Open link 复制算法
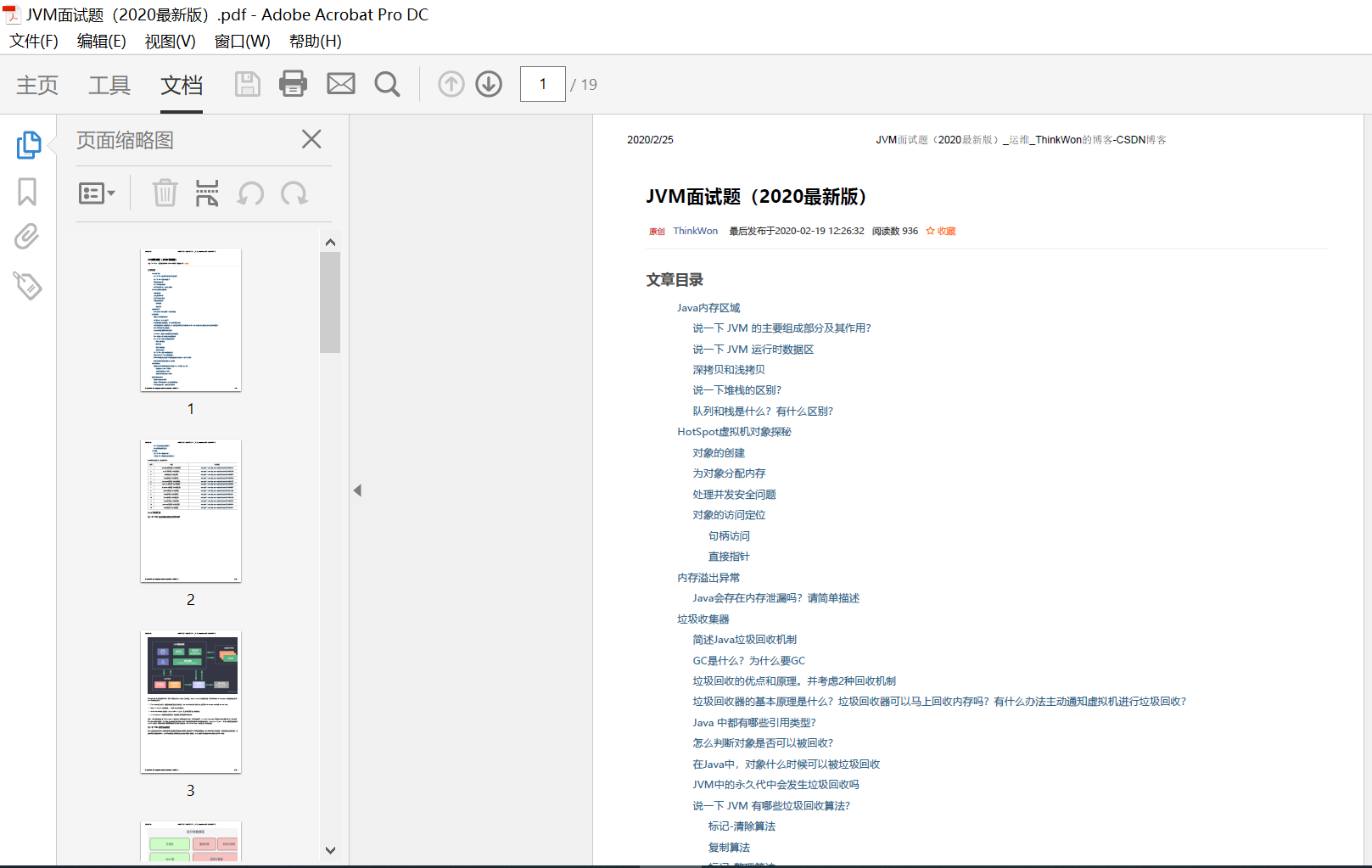Viewport: 1372px width, 868px height. (729, 848)
